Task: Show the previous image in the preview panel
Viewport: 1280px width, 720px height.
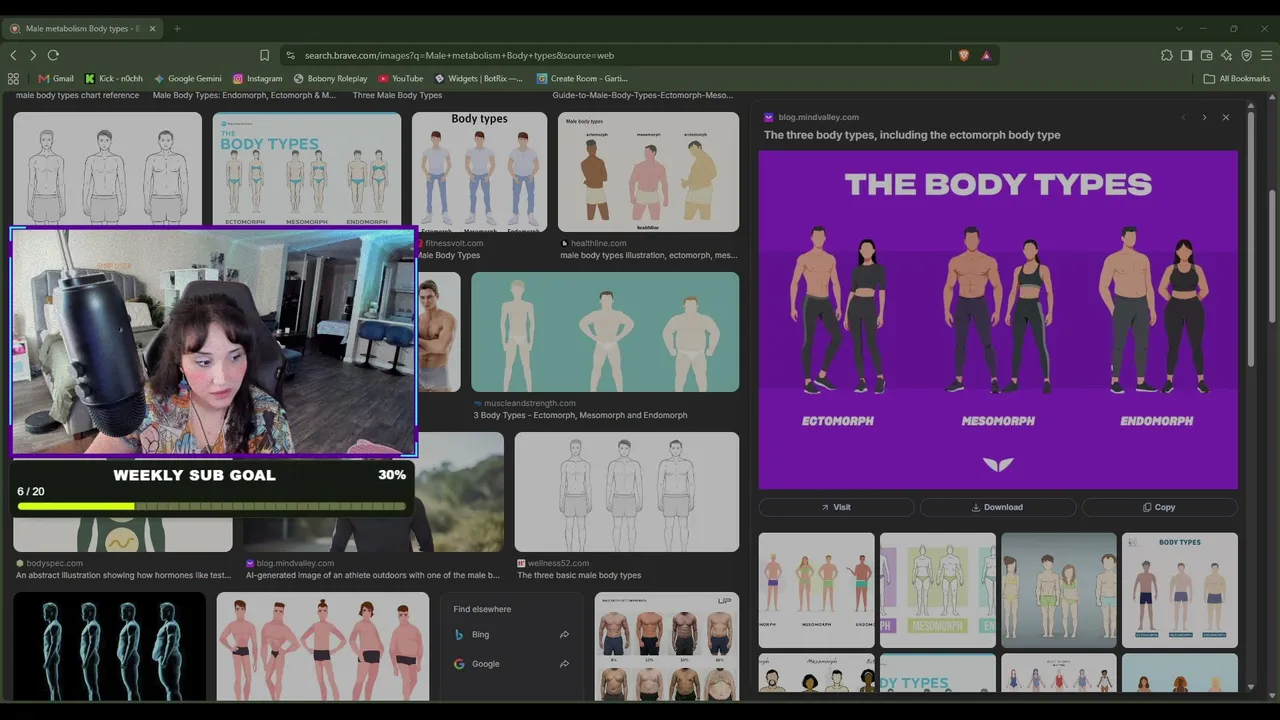Action: click(x=1183, y=117)
